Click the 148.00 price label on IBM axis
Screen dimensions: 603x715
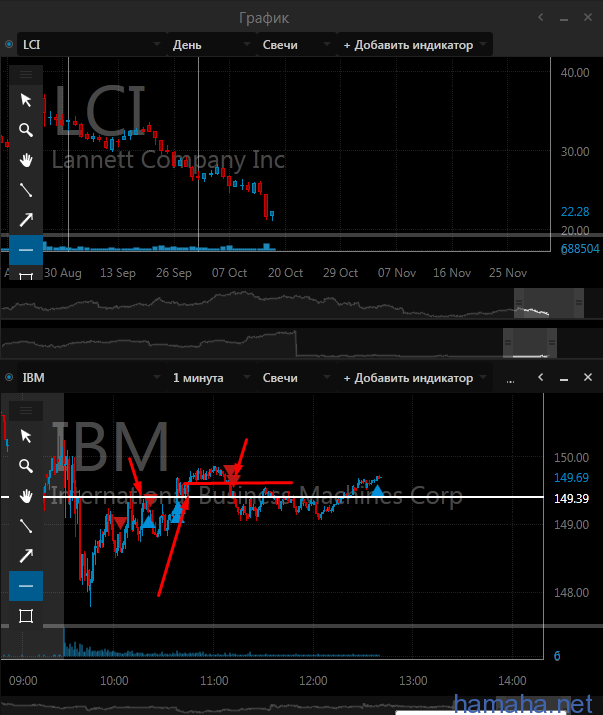[571, 592]
